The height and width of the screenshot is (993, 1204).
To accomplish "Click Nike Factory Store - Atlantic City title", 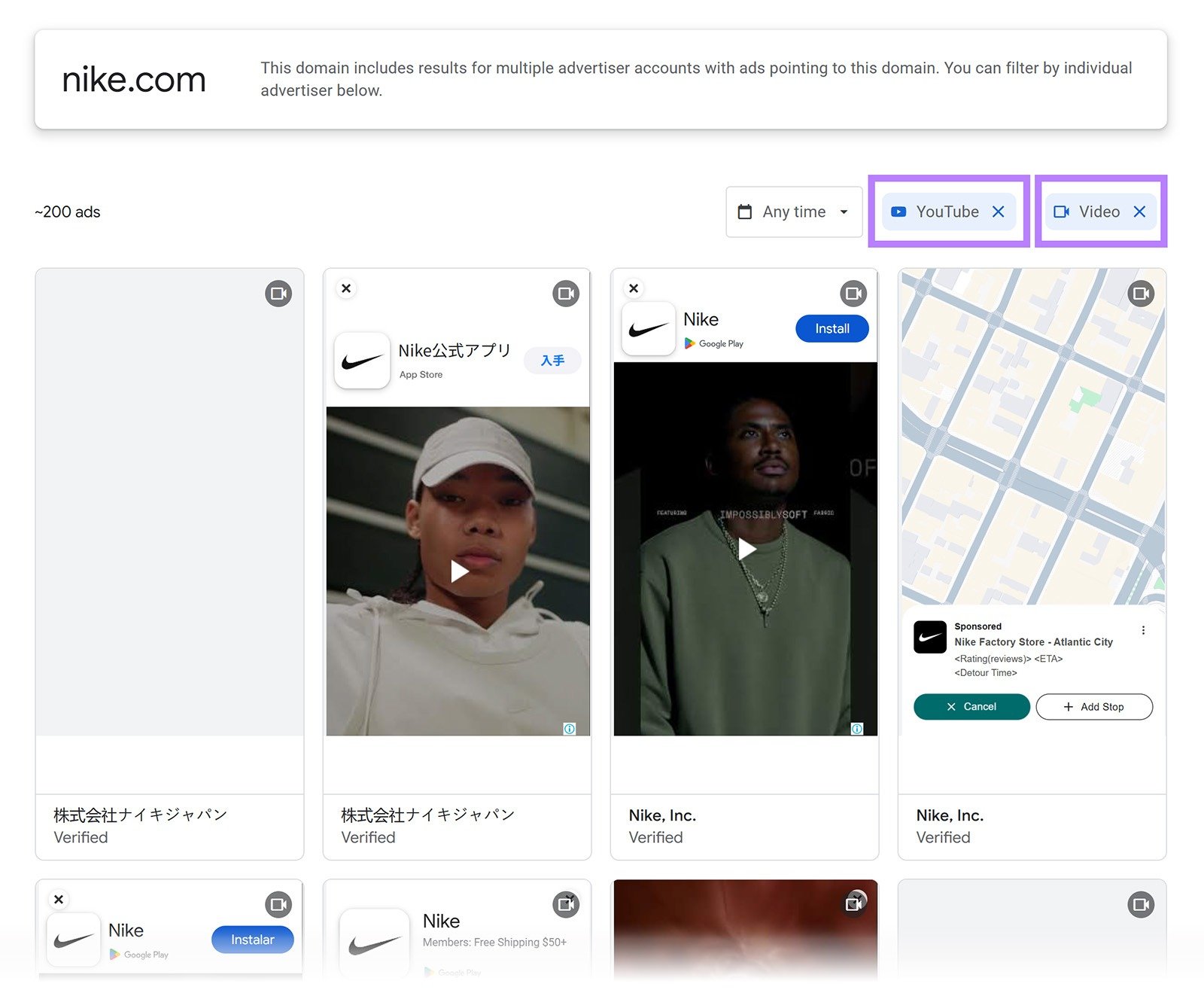I will pyautogui.click(x=1033, y=642).
